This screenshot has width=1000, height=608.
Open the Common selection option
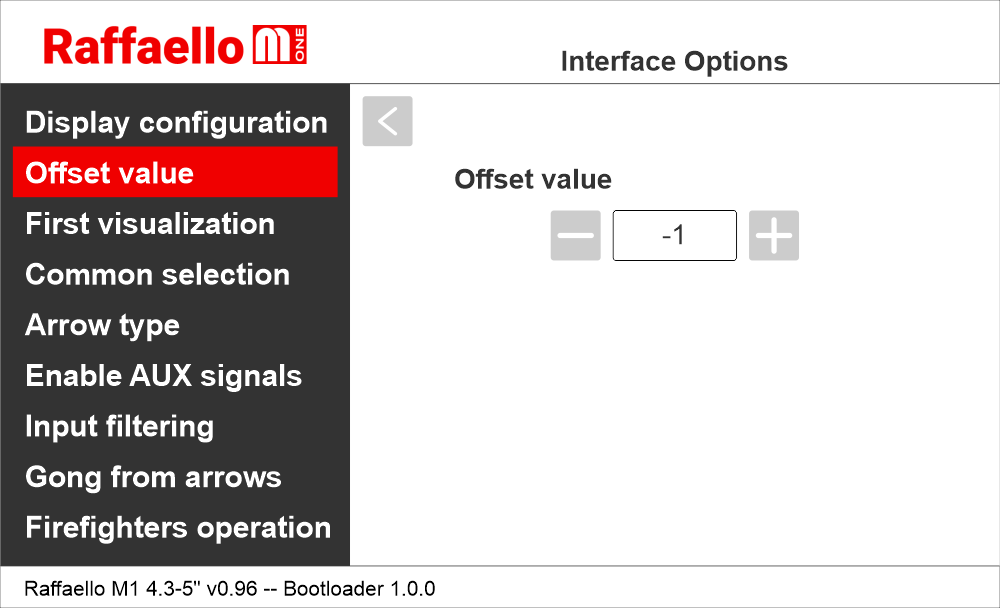(157, 275)
